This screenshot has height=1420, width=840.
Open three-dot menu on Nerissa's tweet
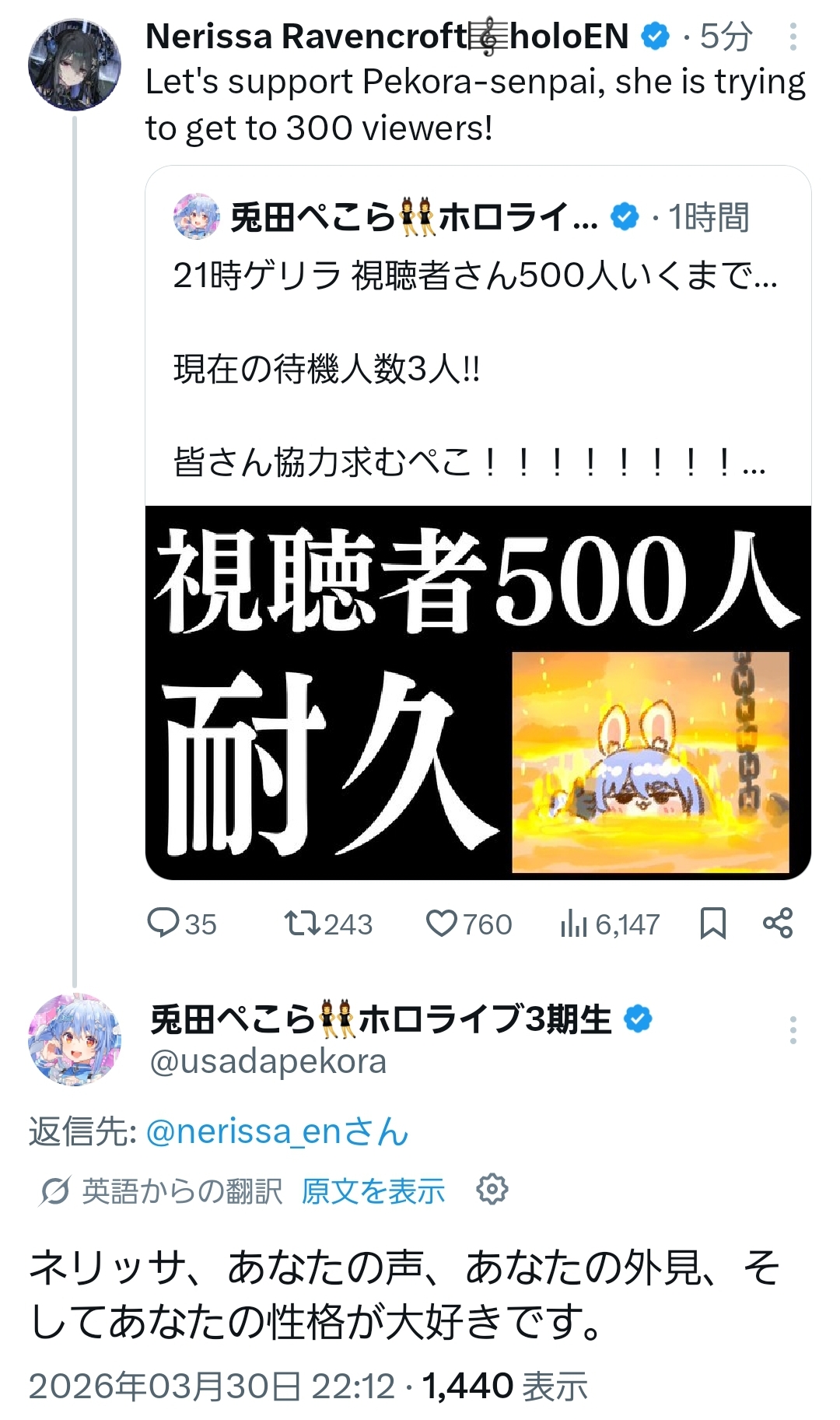(793, 37)
